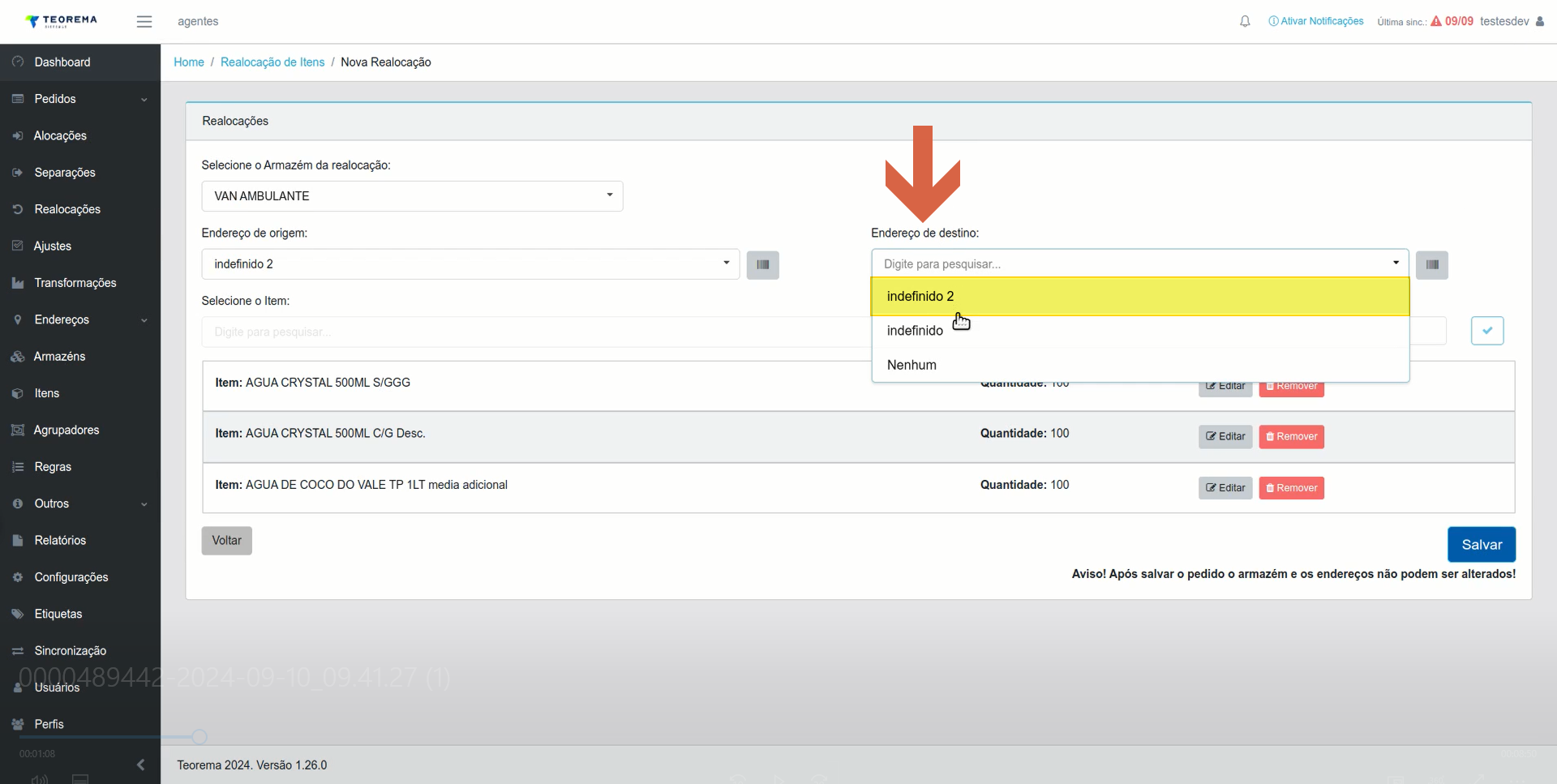Expand the Pedidos submenu chevron
Image resolution: width=1557 pixels, height=784 pixels.
tap(144, 100)
